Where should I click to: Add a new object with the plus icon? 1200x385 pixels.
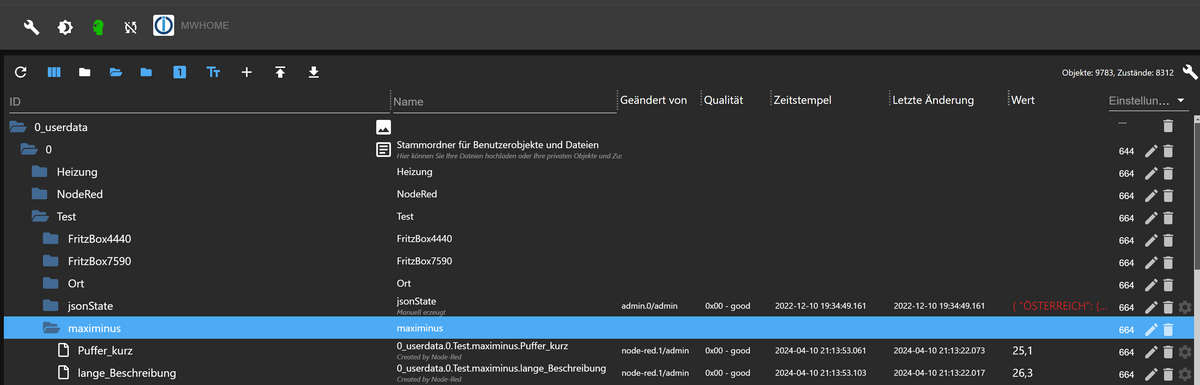point(247,72)
